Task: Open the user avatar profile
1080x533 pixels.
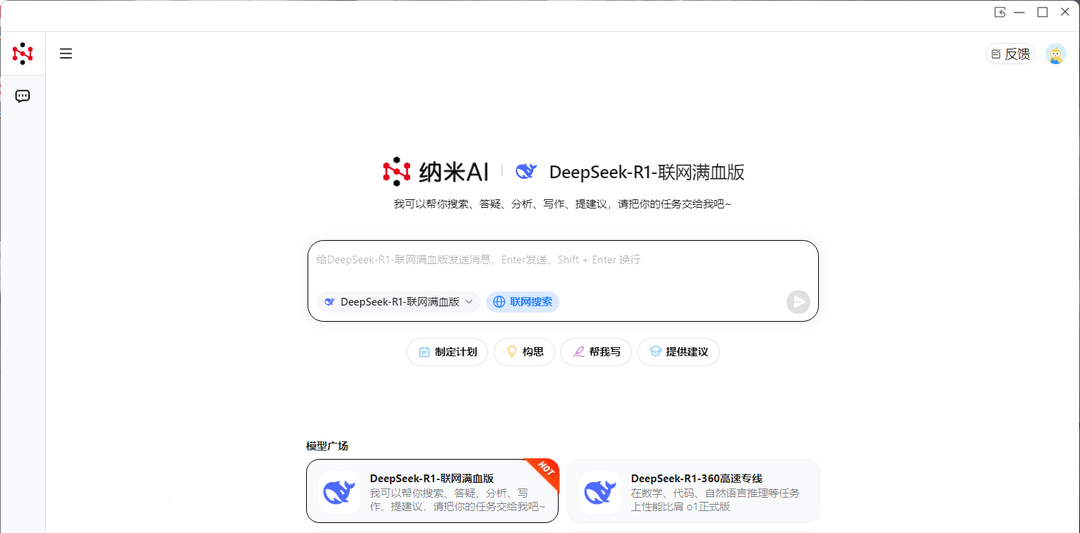Action: click(1055, 54)
